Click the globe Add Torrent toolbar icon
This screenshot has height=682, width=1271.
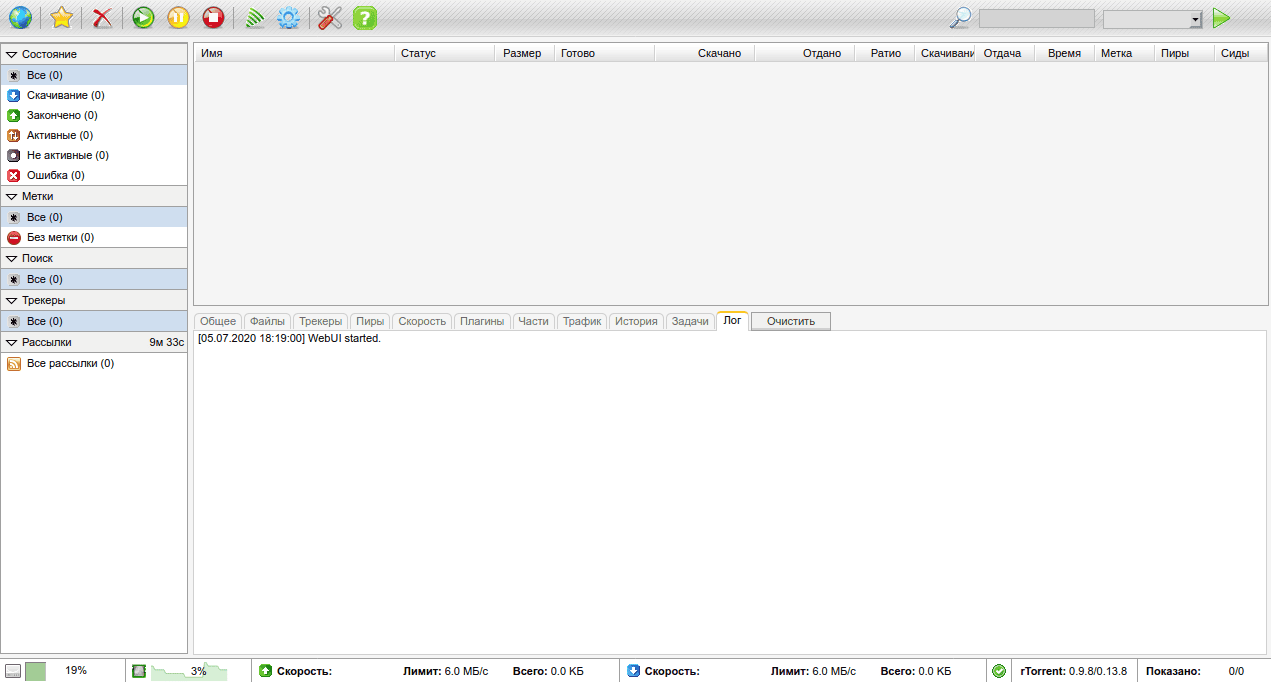(20, 17)
